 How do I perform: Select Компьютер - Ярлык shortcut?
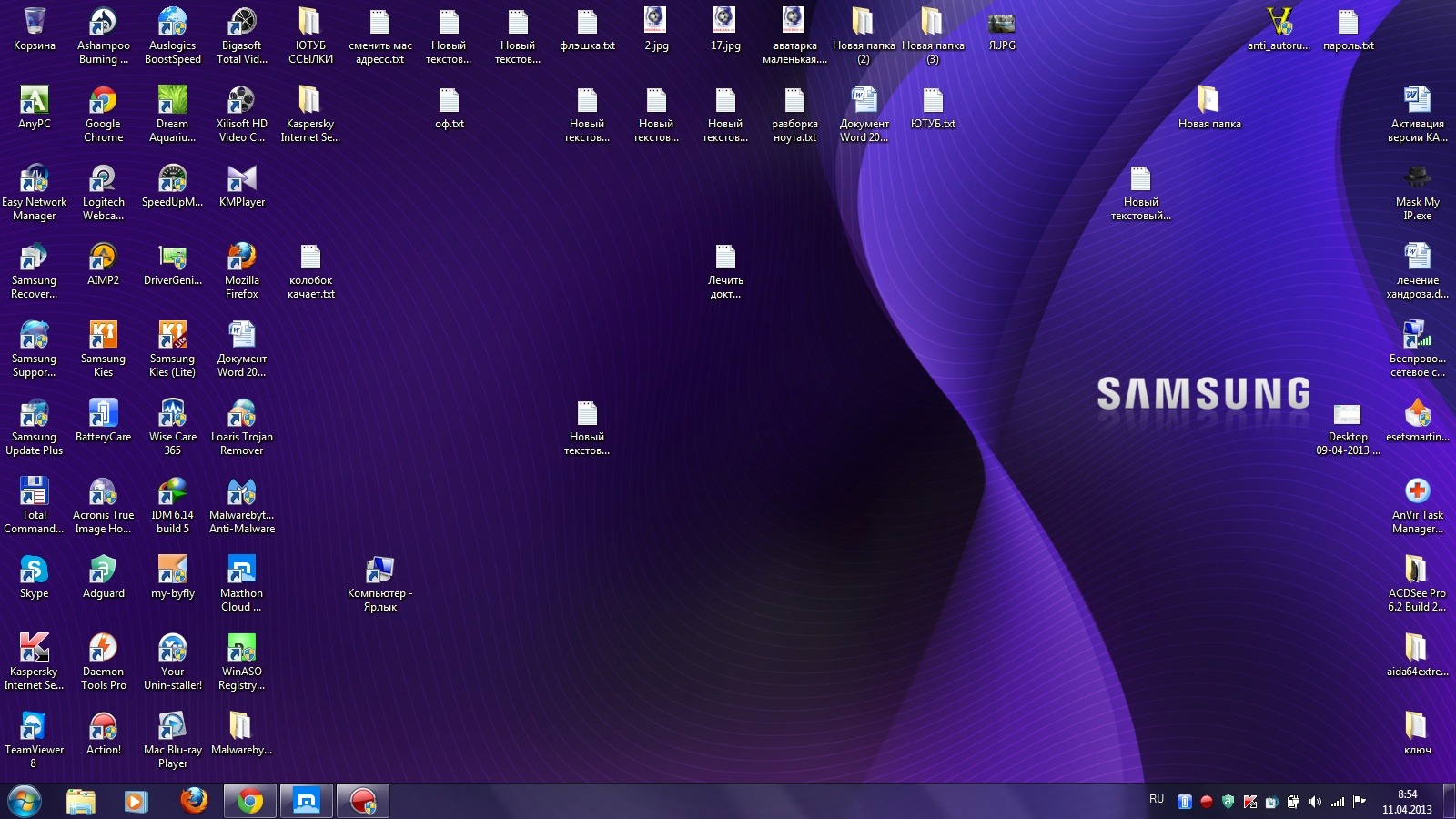380,583
